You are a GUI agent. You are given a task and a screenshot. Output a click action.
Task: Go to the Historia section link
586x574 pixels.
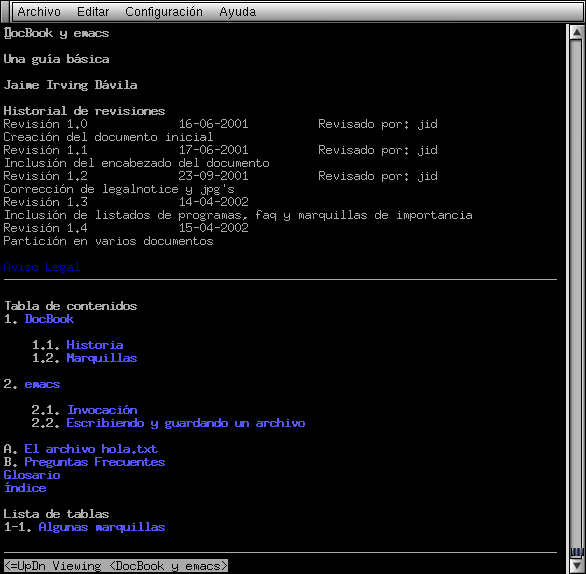pyautogui.click(x=95, y=345)
